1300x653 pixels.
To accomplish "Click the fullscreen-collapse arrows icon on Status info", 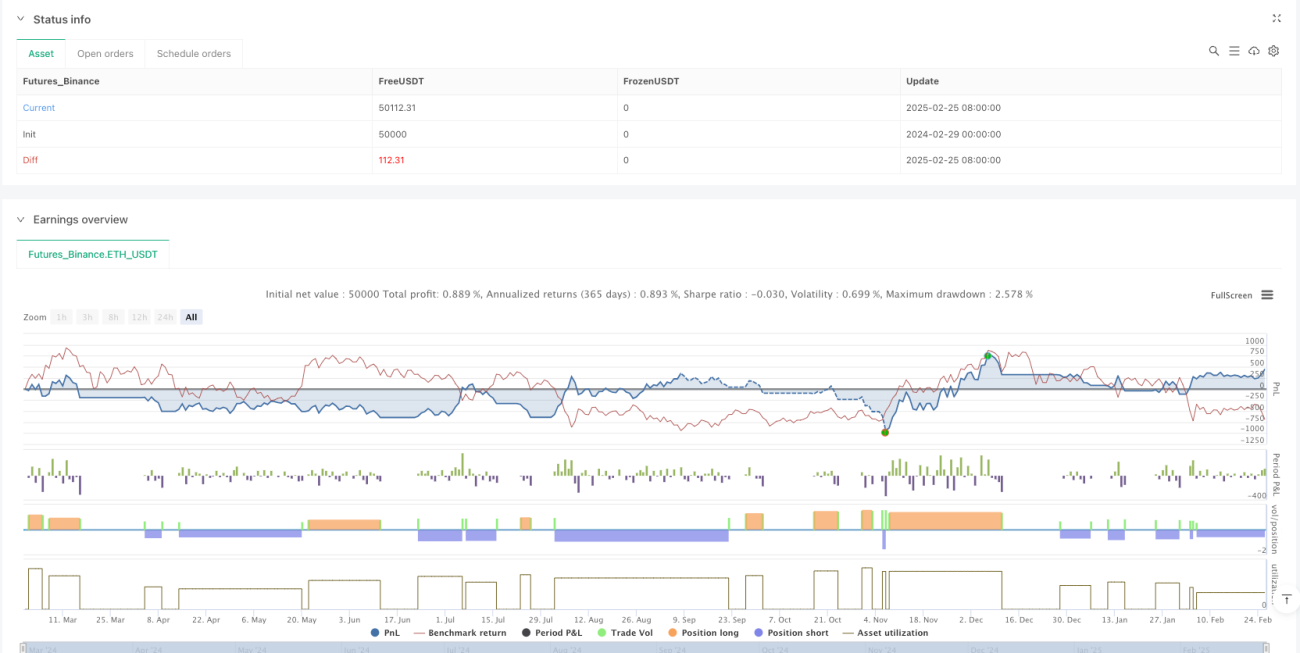I will [1276, 18].
